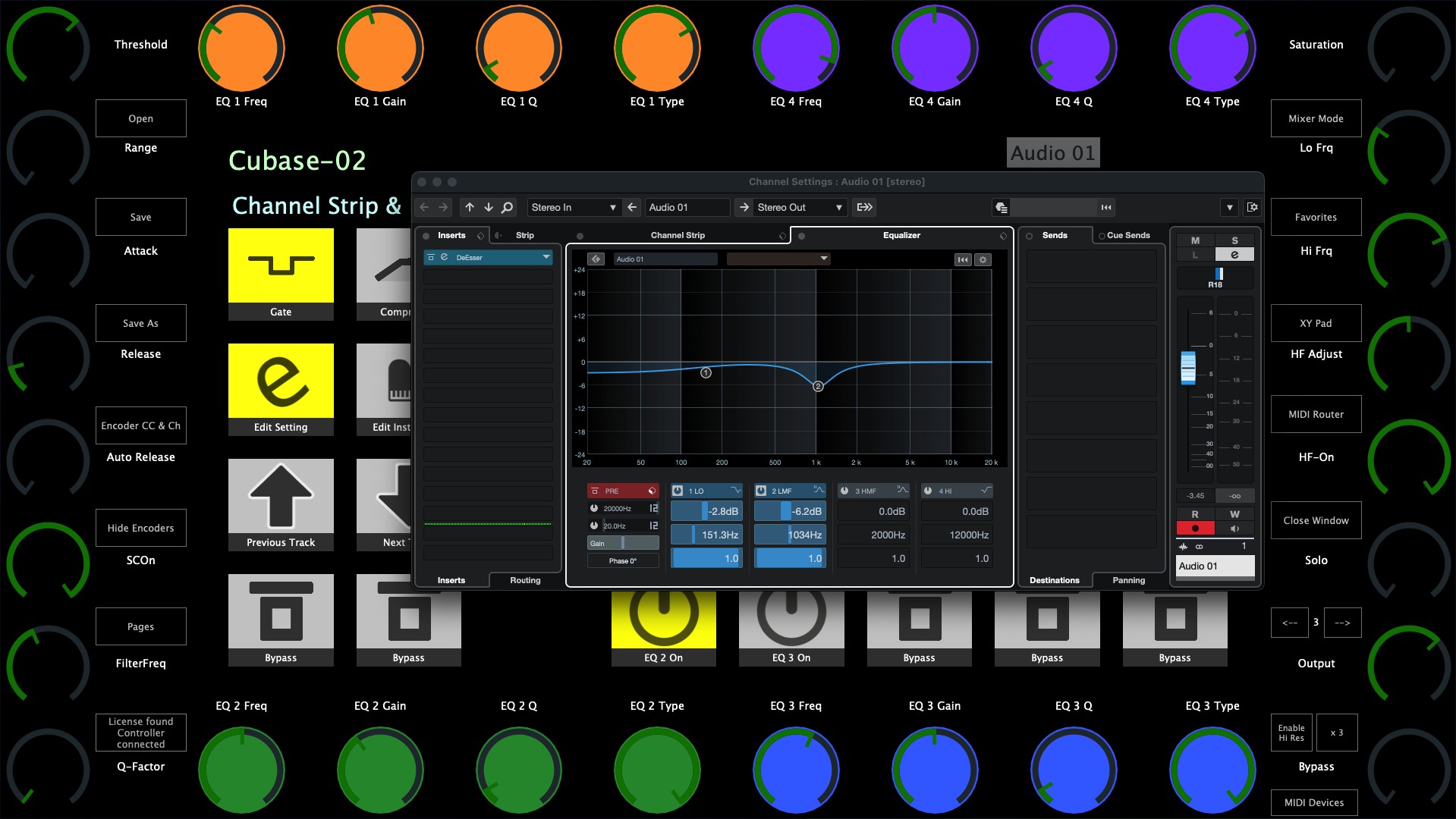Toggle Record Enable (red) button
Screen dimensions: 1456x819
pos(1196,529)
